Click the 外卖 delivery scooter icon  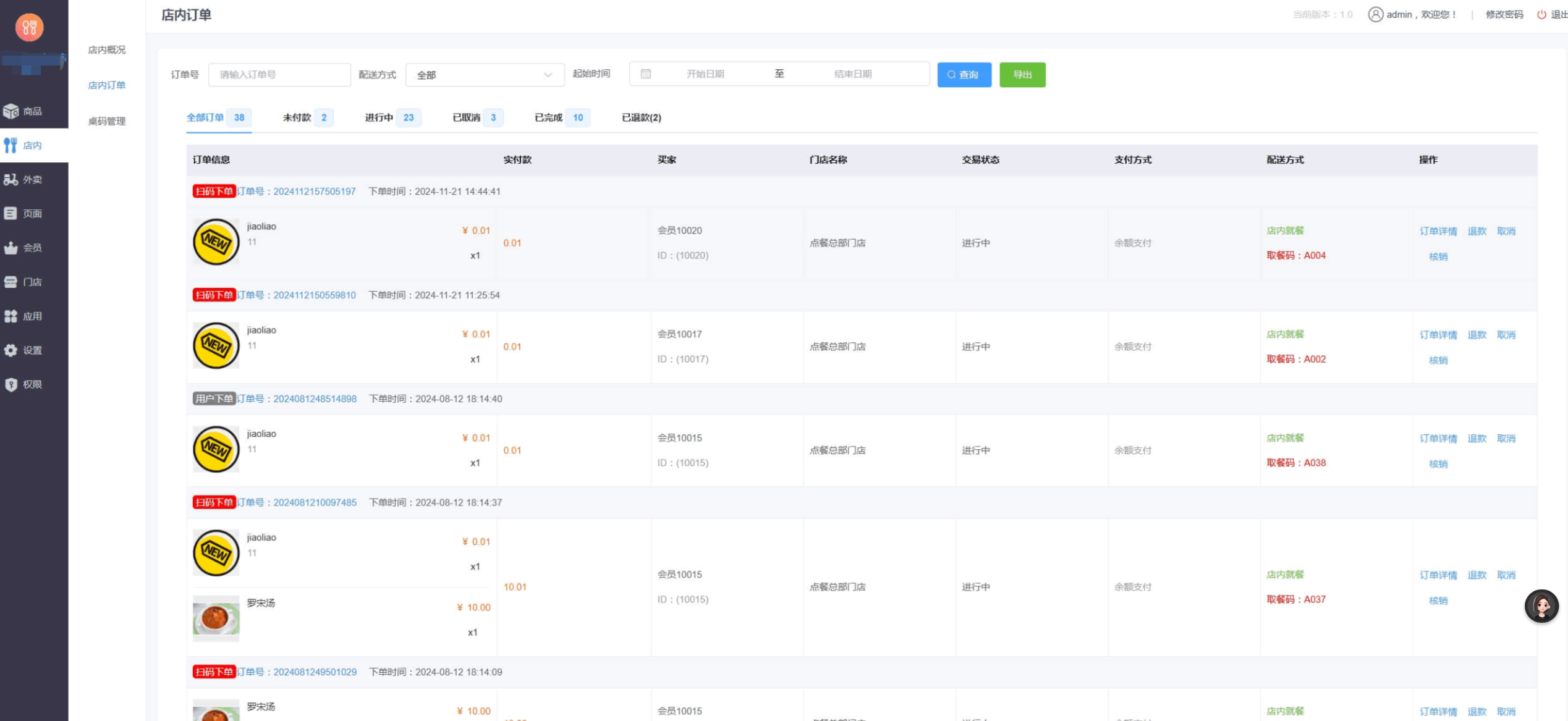pos(11,180)
